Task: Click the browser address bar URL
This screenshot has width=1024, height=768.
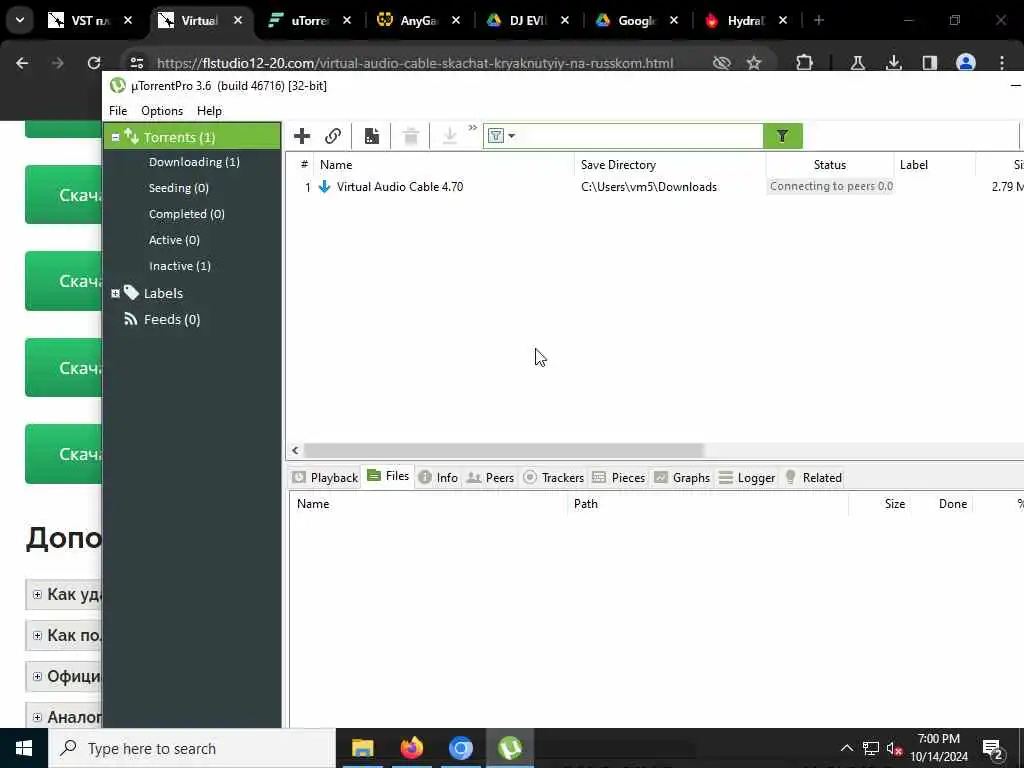Action: click(415, 63)
